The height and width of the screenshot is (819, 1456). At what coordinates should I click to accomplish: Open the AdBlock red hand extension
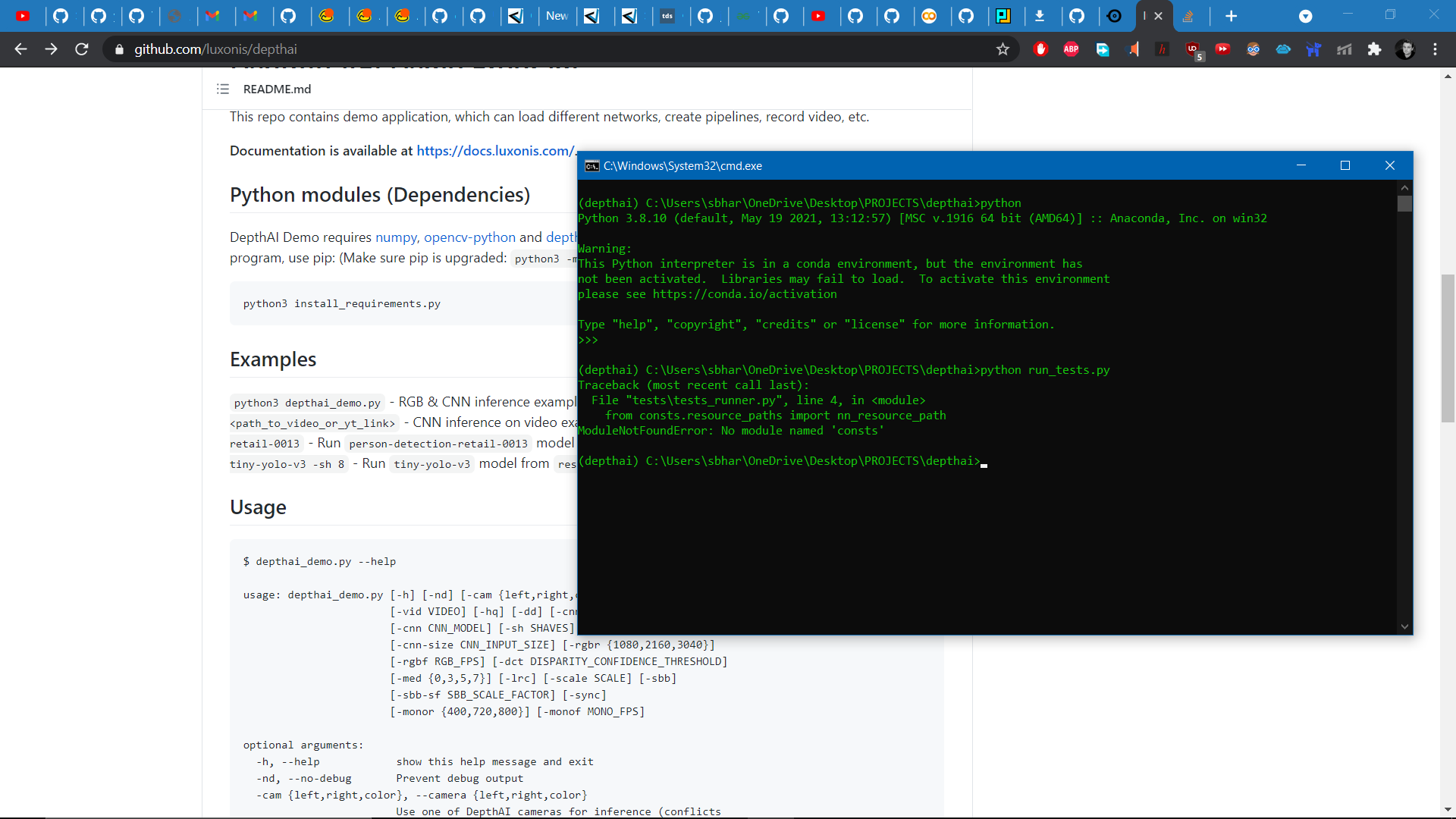pos(1040,49)
